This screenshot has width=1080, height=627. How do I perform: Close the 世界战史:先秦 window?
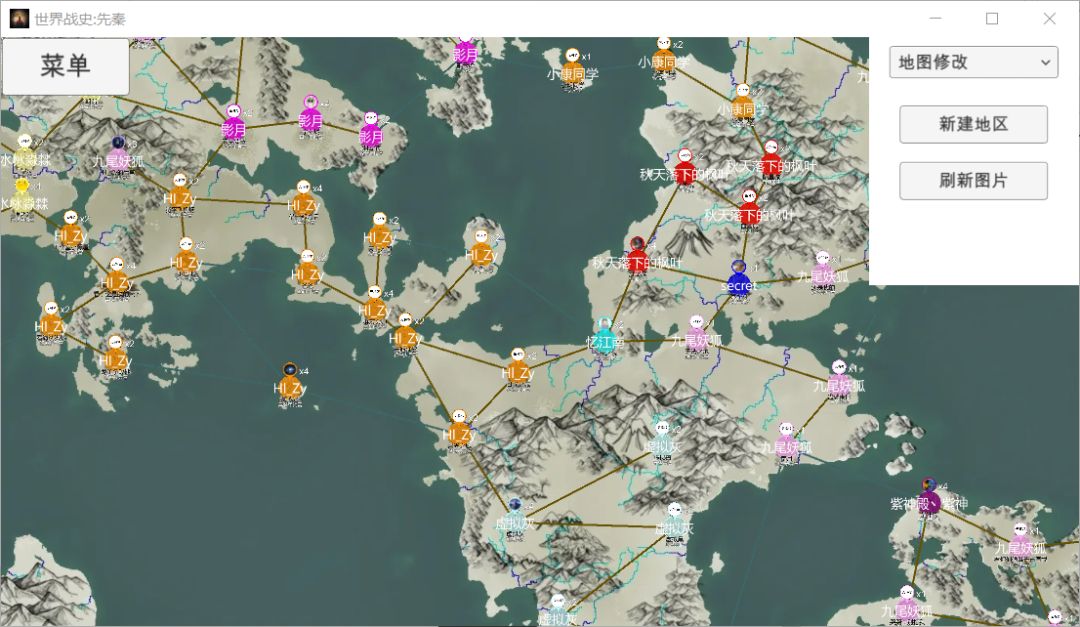pos(1049,19)
